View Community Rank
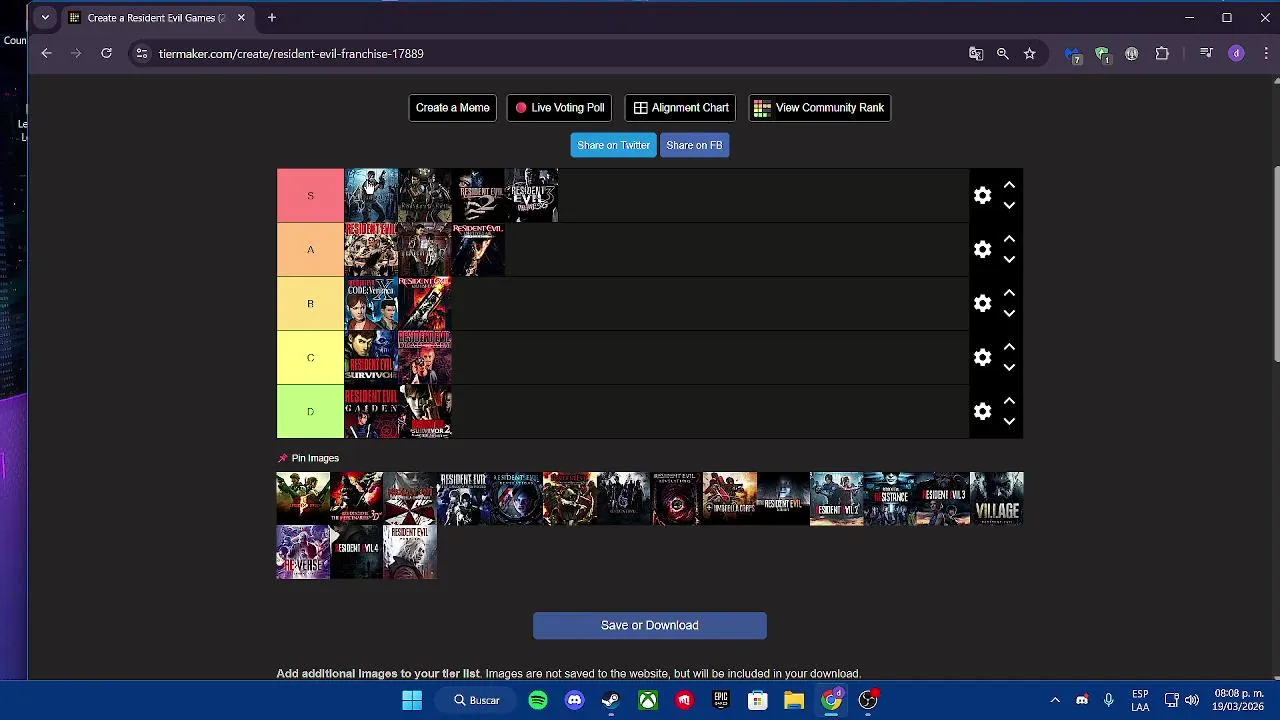The height and width of the screenshot is (720, 1280). point(819,108)
